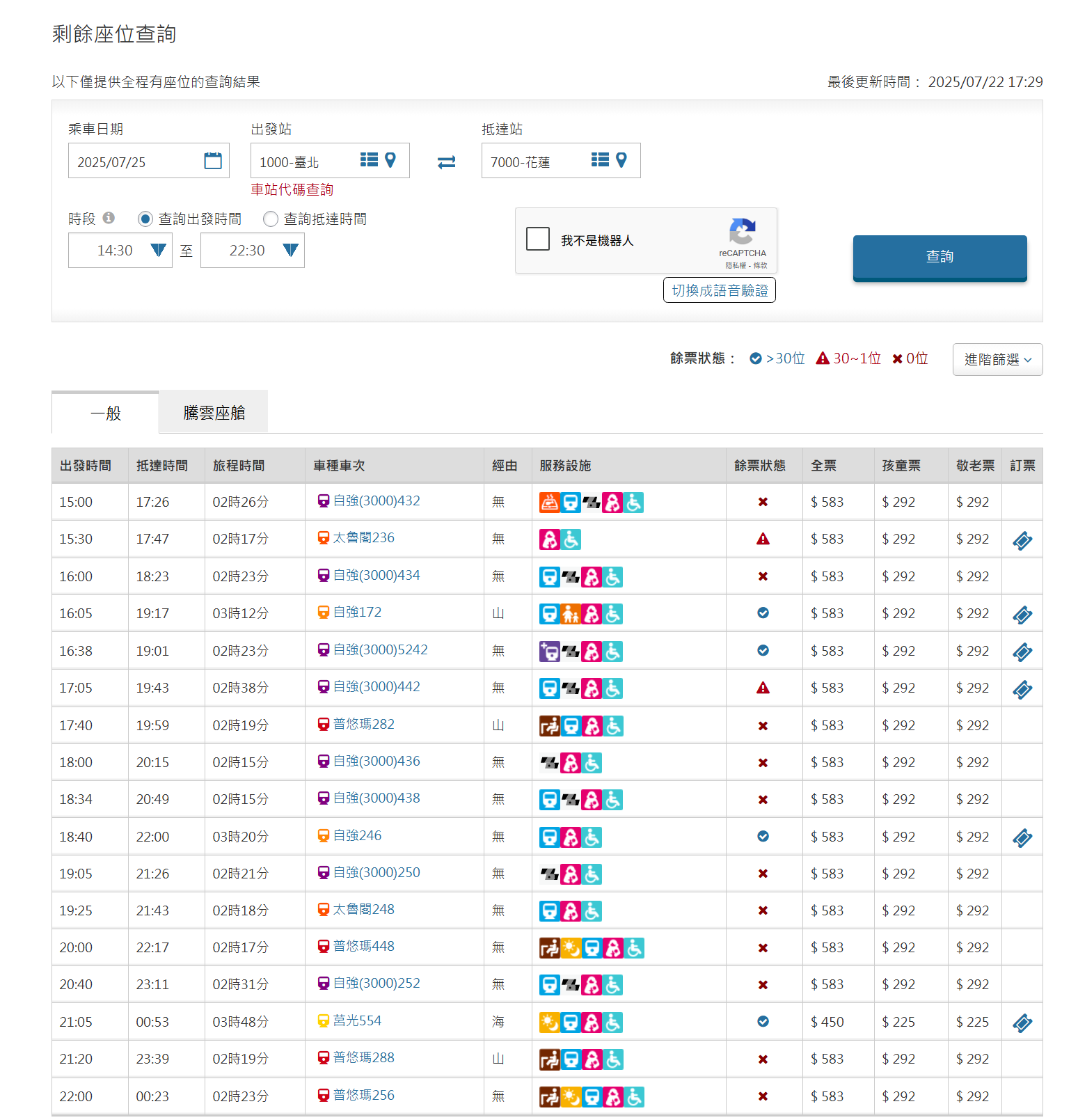Open the 車站代碼查詢 link

click(x=292, y=189)
